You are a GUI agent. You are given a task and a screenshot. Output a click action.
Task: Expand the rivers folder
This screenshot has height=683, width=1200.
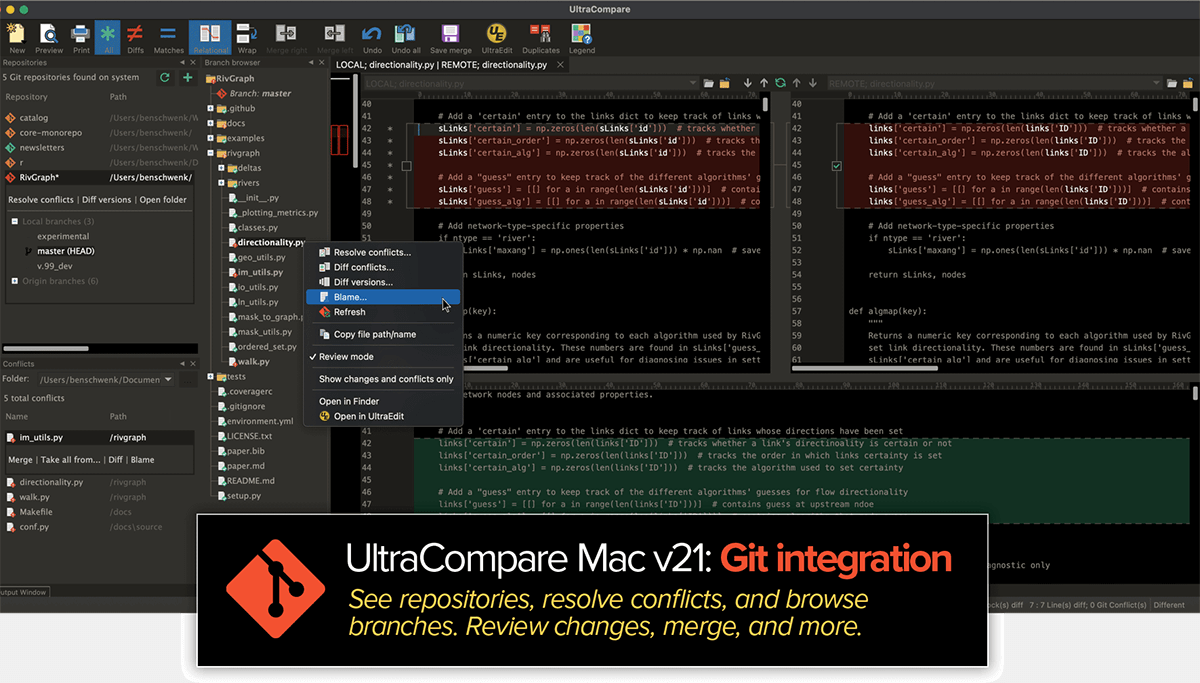(x=220, y=183)
